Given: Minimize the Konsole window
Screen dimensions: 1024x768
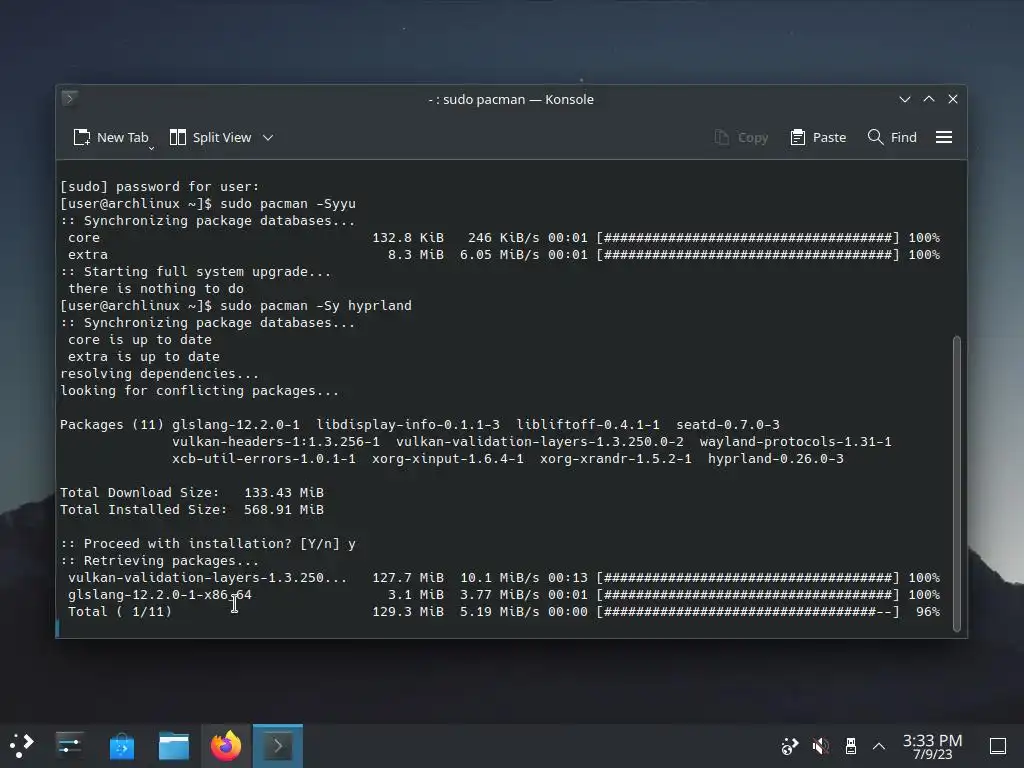Looking at the screenshot, I should click(x=904, y=99).
